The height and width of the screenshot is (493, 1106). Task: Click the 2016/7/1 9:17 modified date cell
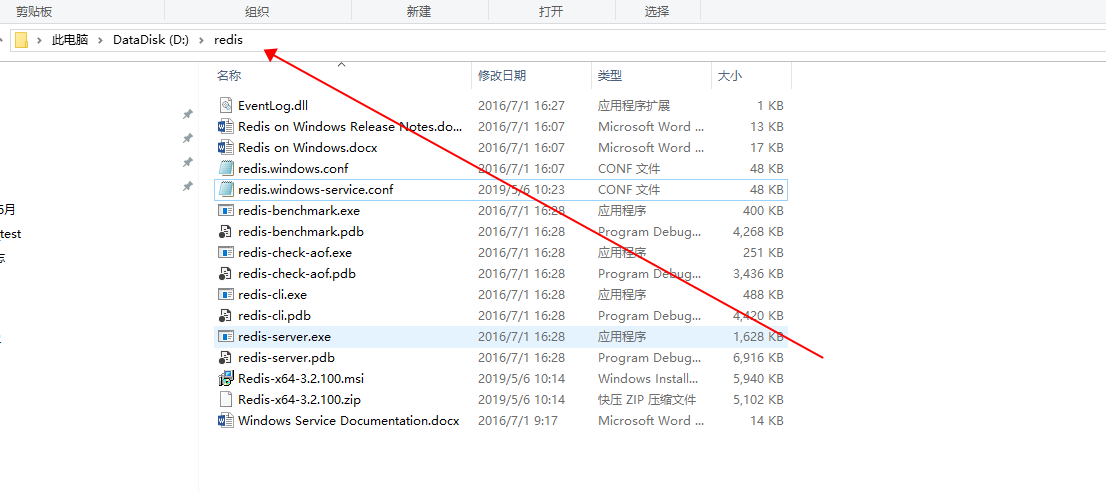518,420
